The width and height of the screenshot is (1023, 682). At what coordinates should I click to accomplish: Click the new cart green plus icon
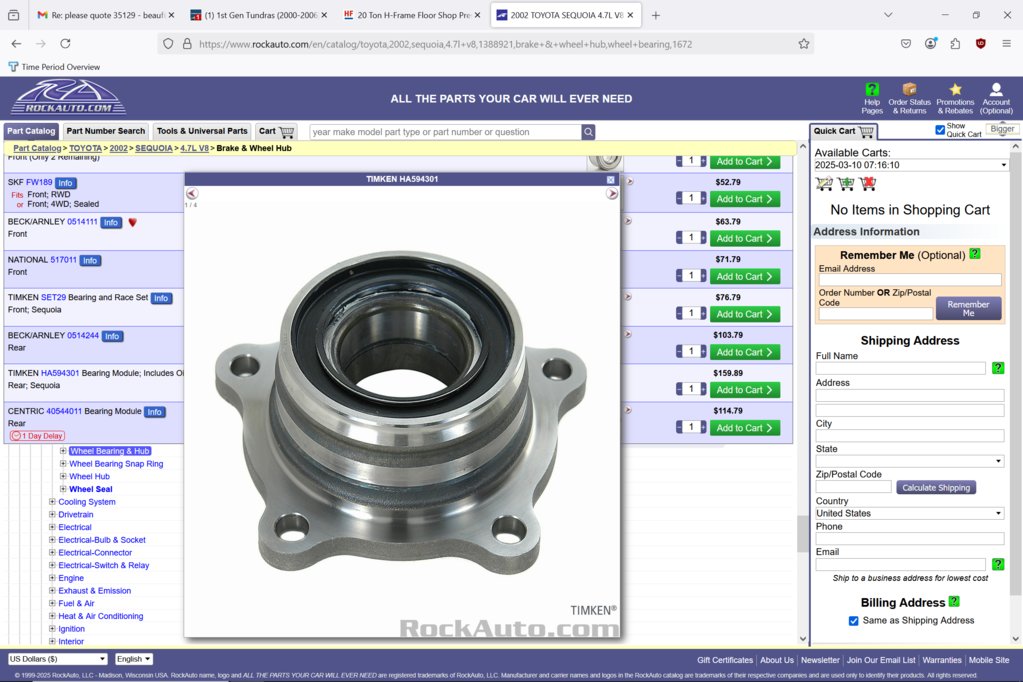pyautogui.click(x=846, y=184)
